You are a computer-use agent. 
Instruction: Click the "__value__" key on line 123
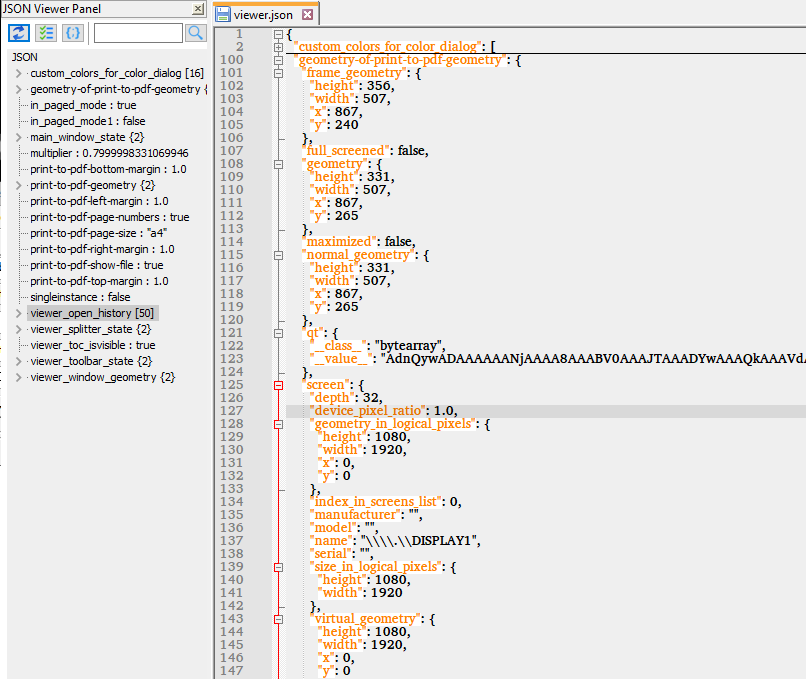(341, 358)
